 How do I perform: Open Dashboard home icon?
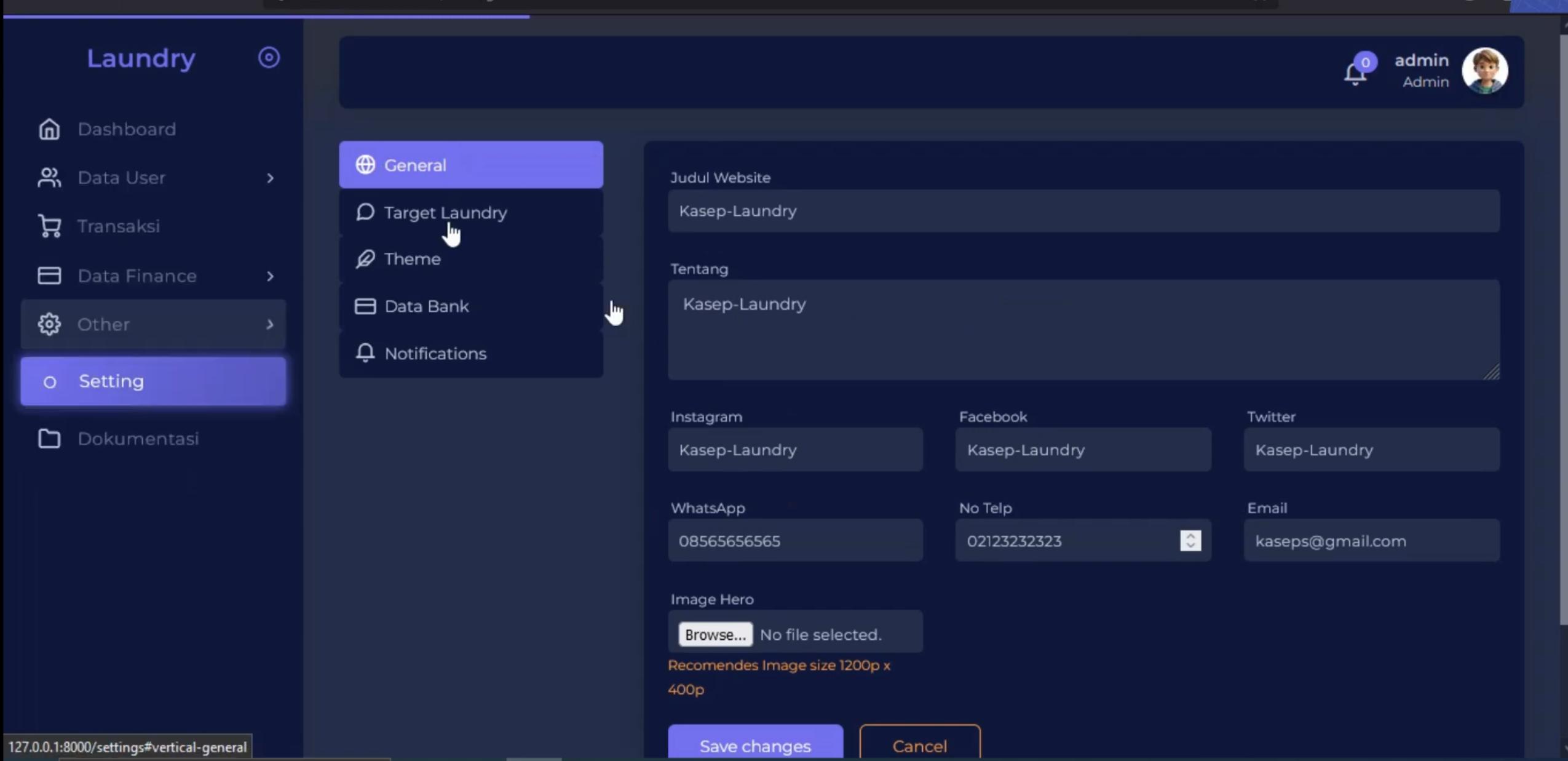[x=49, y=129]
